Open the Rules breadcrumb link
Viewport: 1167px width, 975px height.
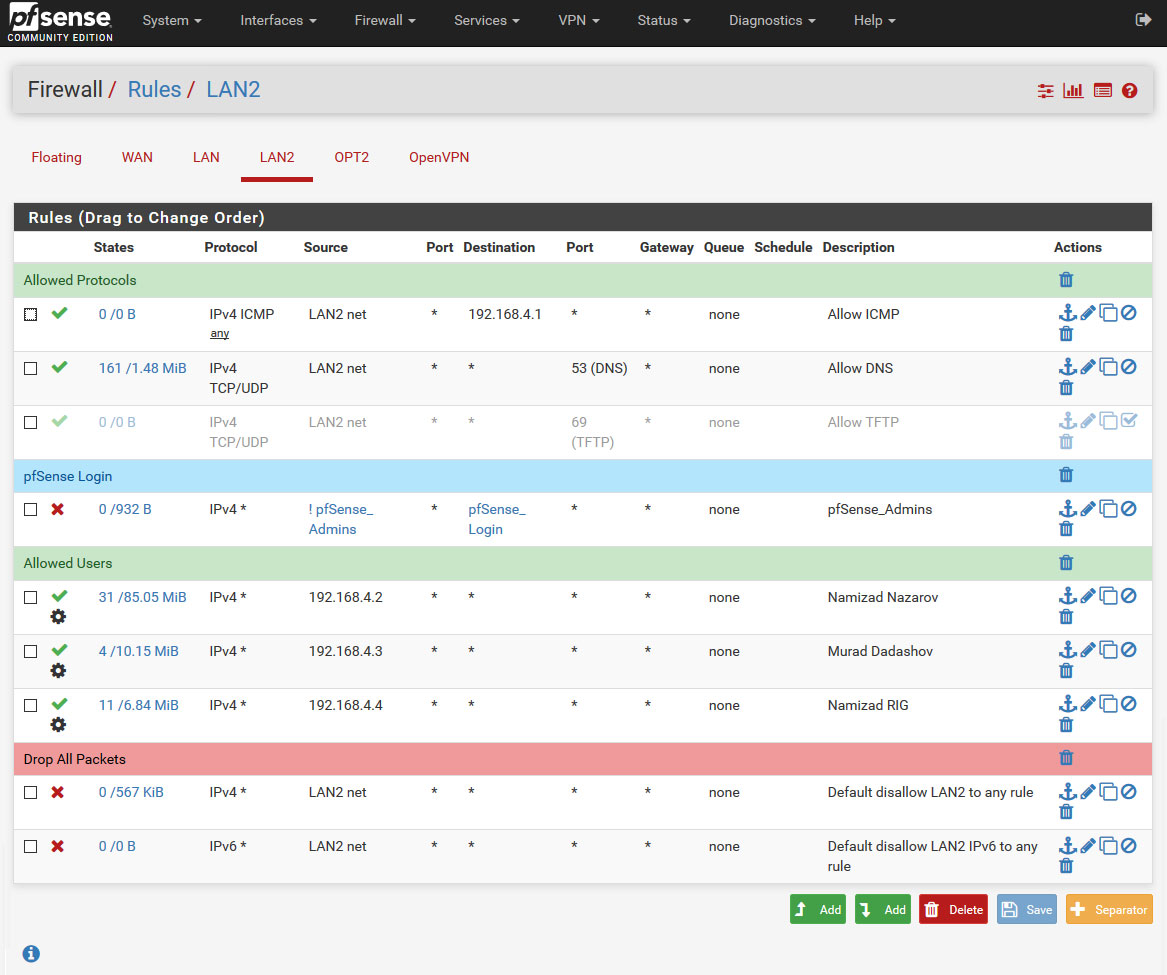[x=154, y=89]
